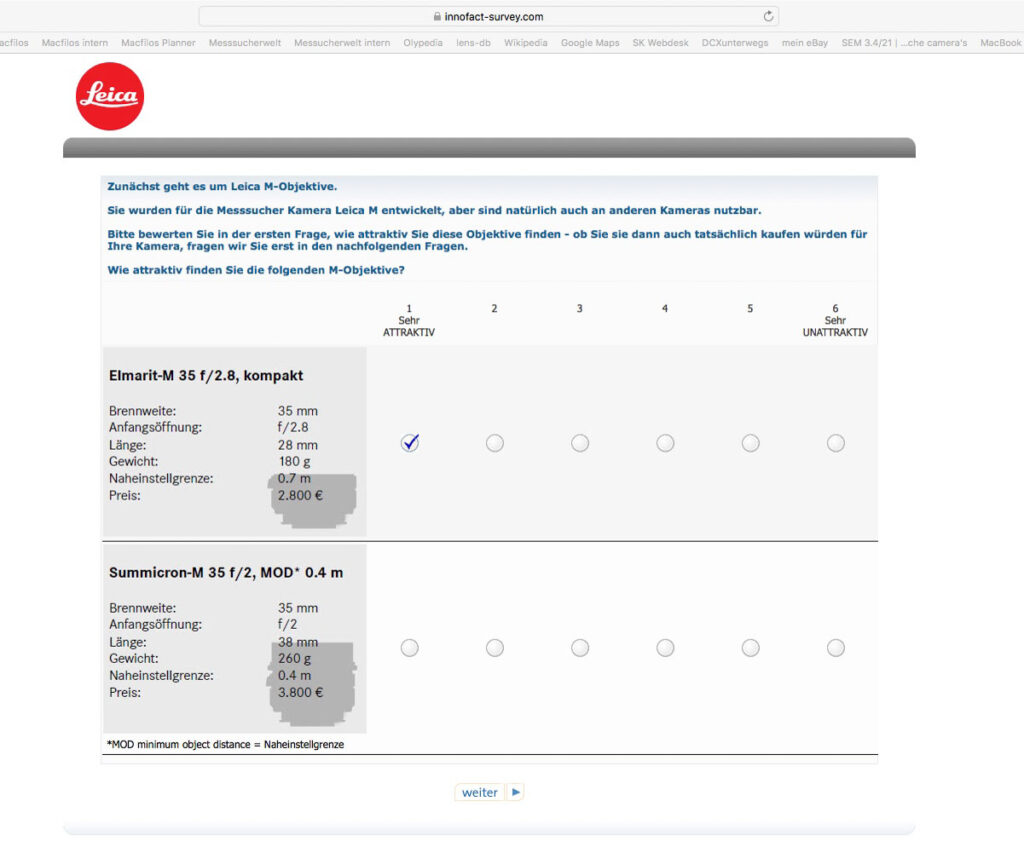This screenshot has height=853, width=1024.
Task: Open the Google Maps bookmark
Action: (590, 42)
